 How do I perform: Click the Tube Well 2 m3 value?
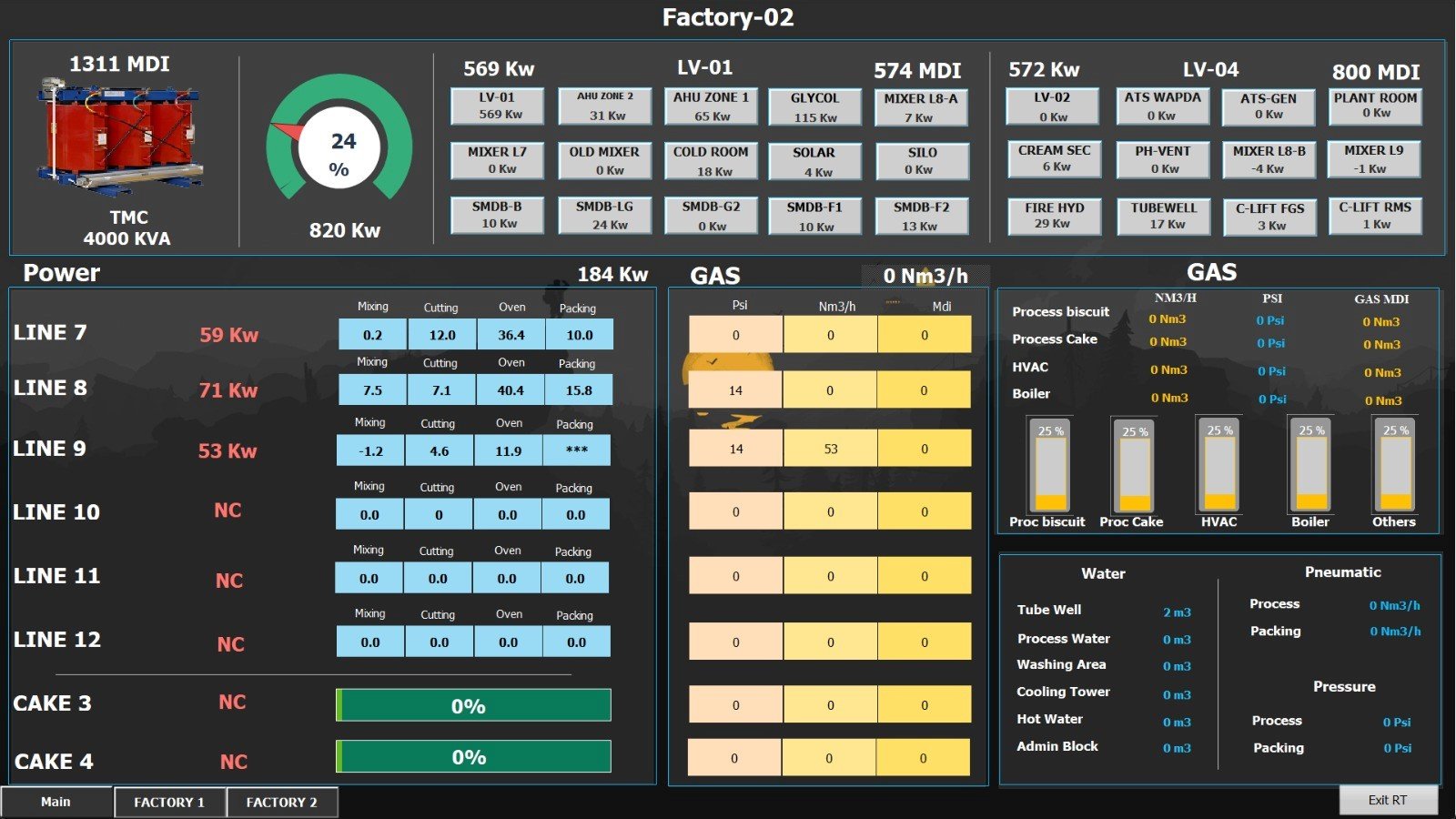1177,612
